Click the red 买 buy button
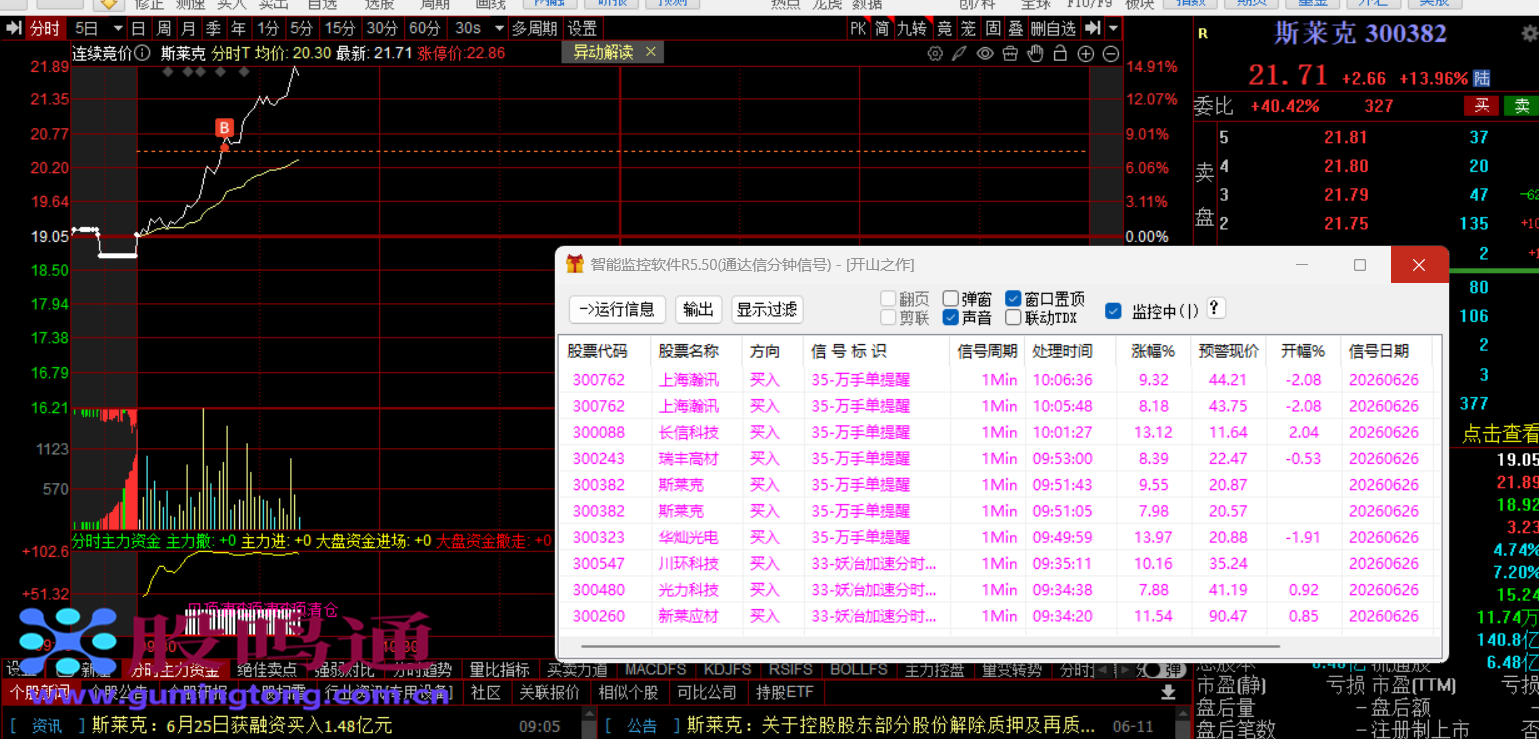 click(x=1482, y=106)
